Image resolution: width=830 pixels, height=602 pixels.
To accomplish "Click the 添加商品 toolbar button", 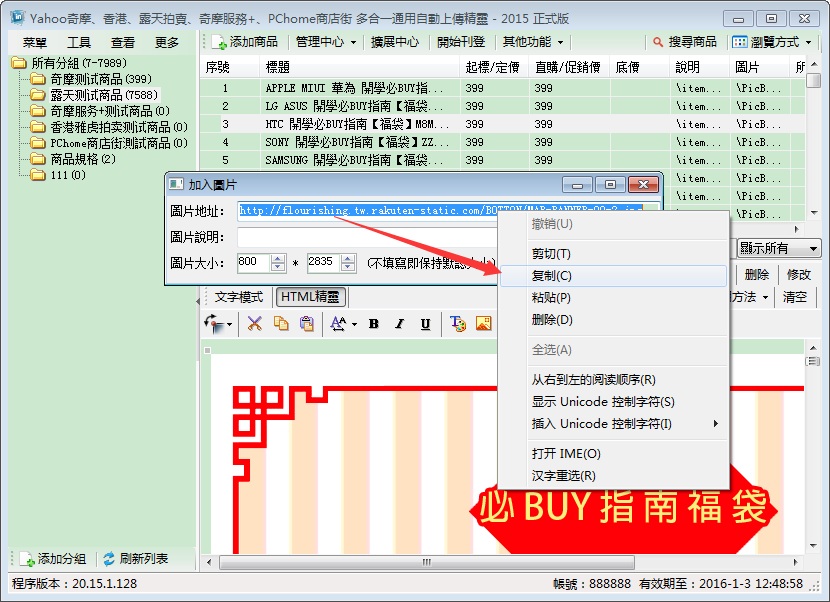I will tap(245, 42).
